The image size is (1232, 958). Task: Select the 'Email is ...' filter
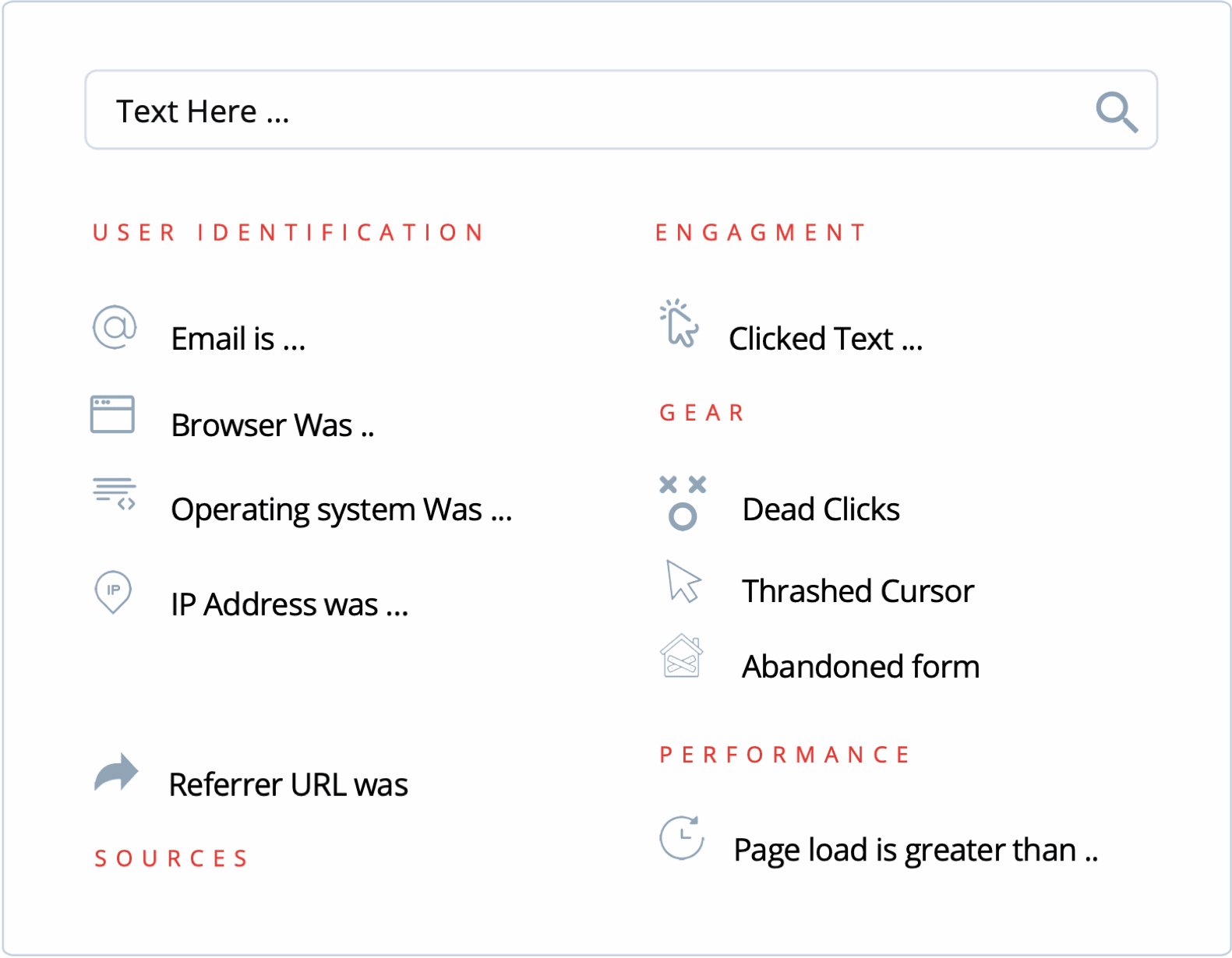coord(238,340)
